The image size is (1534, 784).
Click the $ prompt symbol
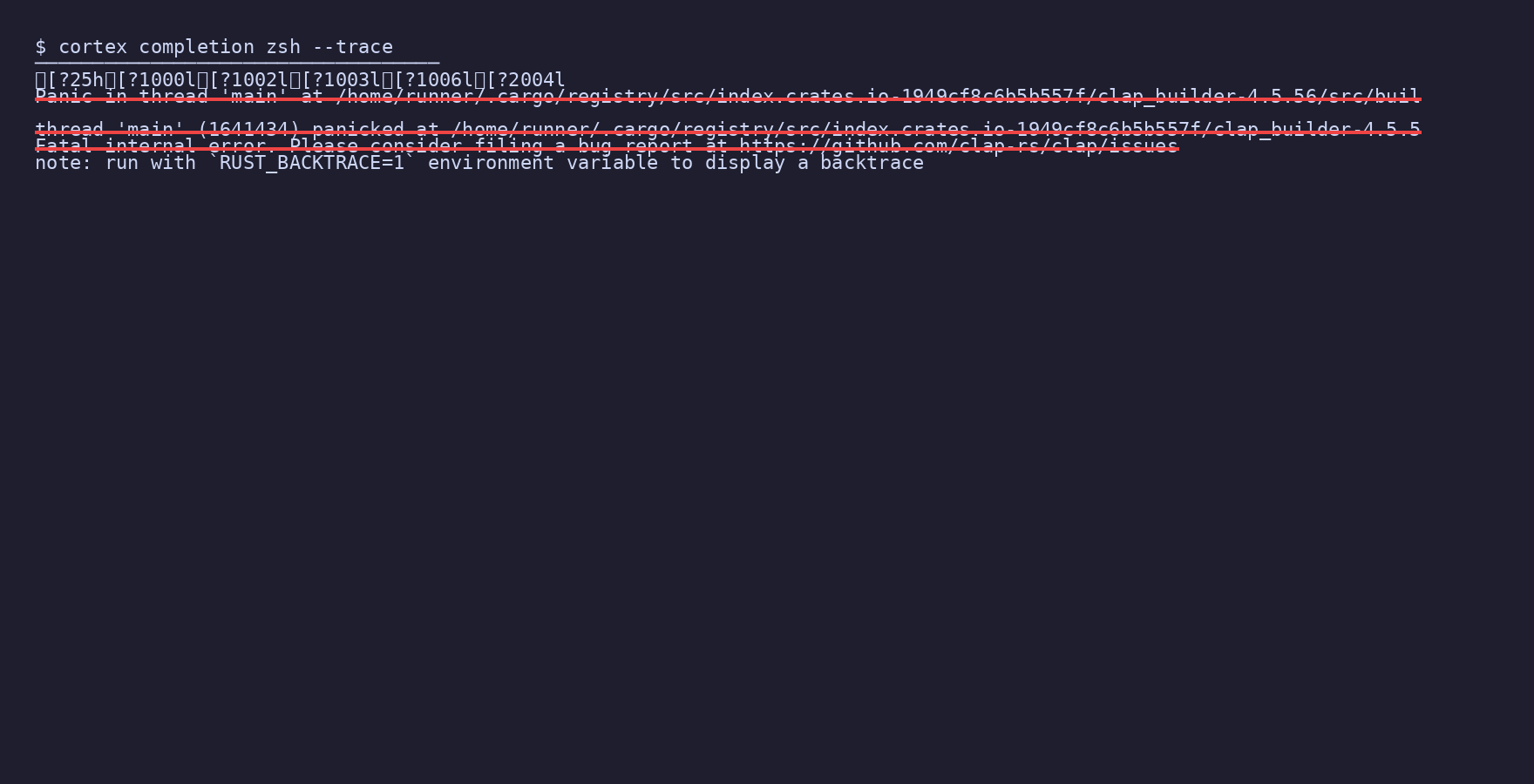pos(40,47)
